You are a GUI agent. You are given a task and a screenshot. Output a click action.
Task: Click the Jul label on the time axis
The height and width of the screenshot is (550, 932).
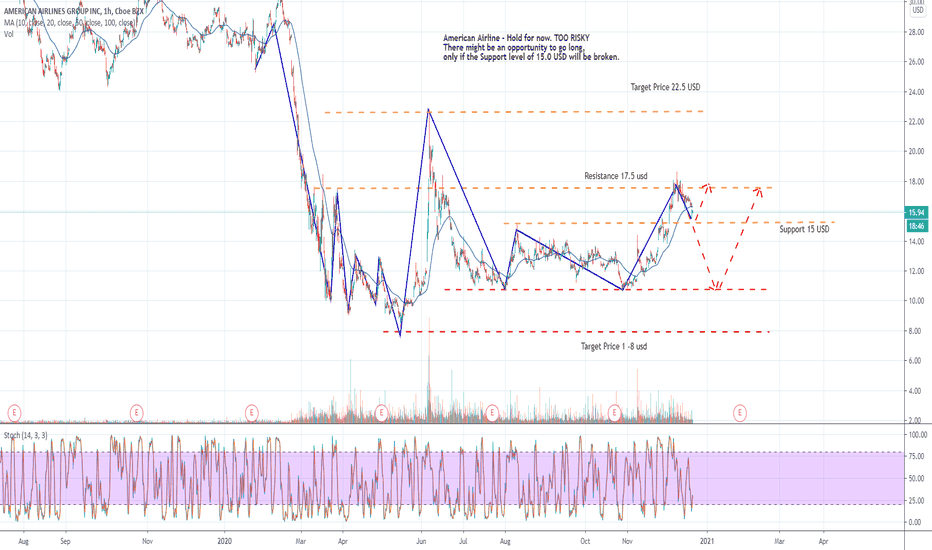463,541
